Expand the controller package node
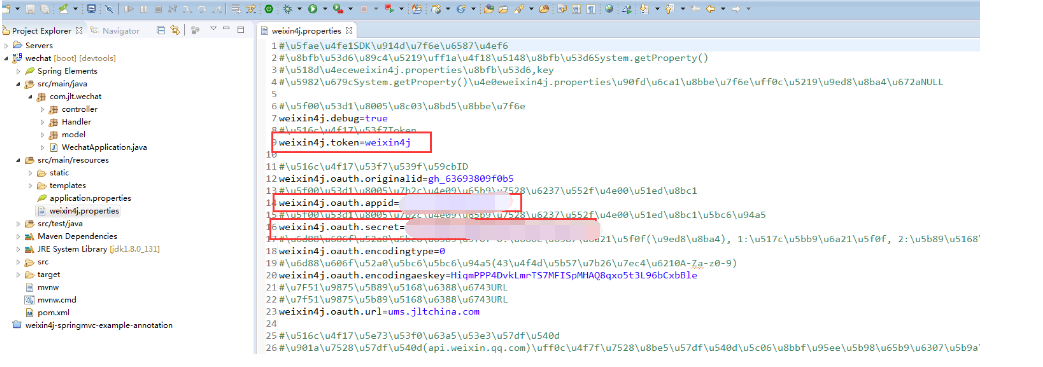Screen dimensions: 1043x367 [x=42, y=109]
